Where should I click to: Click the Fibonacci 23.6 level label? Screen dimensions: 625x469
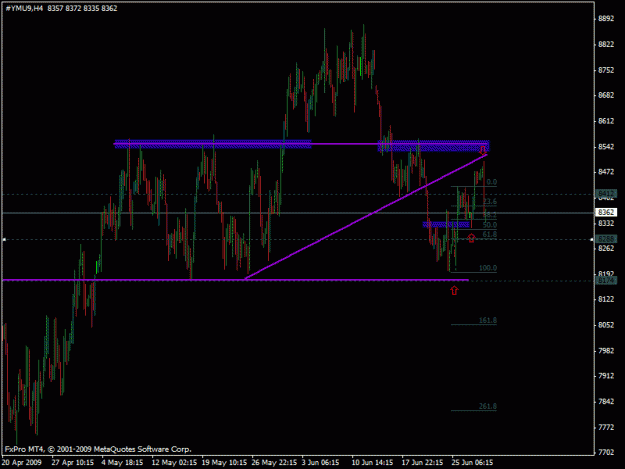490,202
